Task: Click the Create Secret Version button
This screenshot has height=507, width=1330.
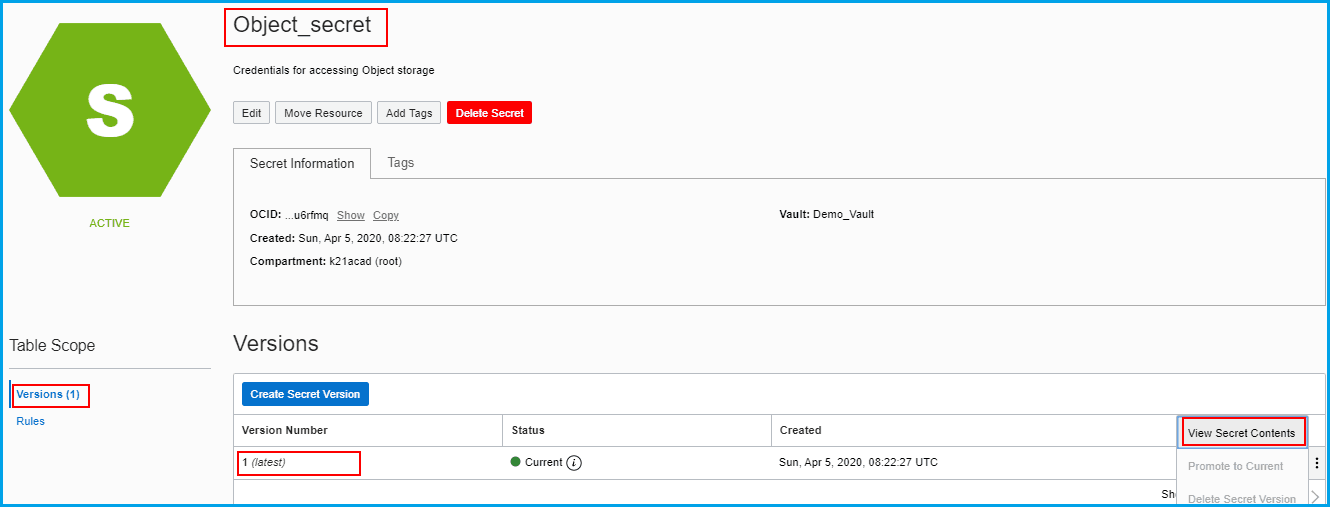Action: tap(305, 394)
